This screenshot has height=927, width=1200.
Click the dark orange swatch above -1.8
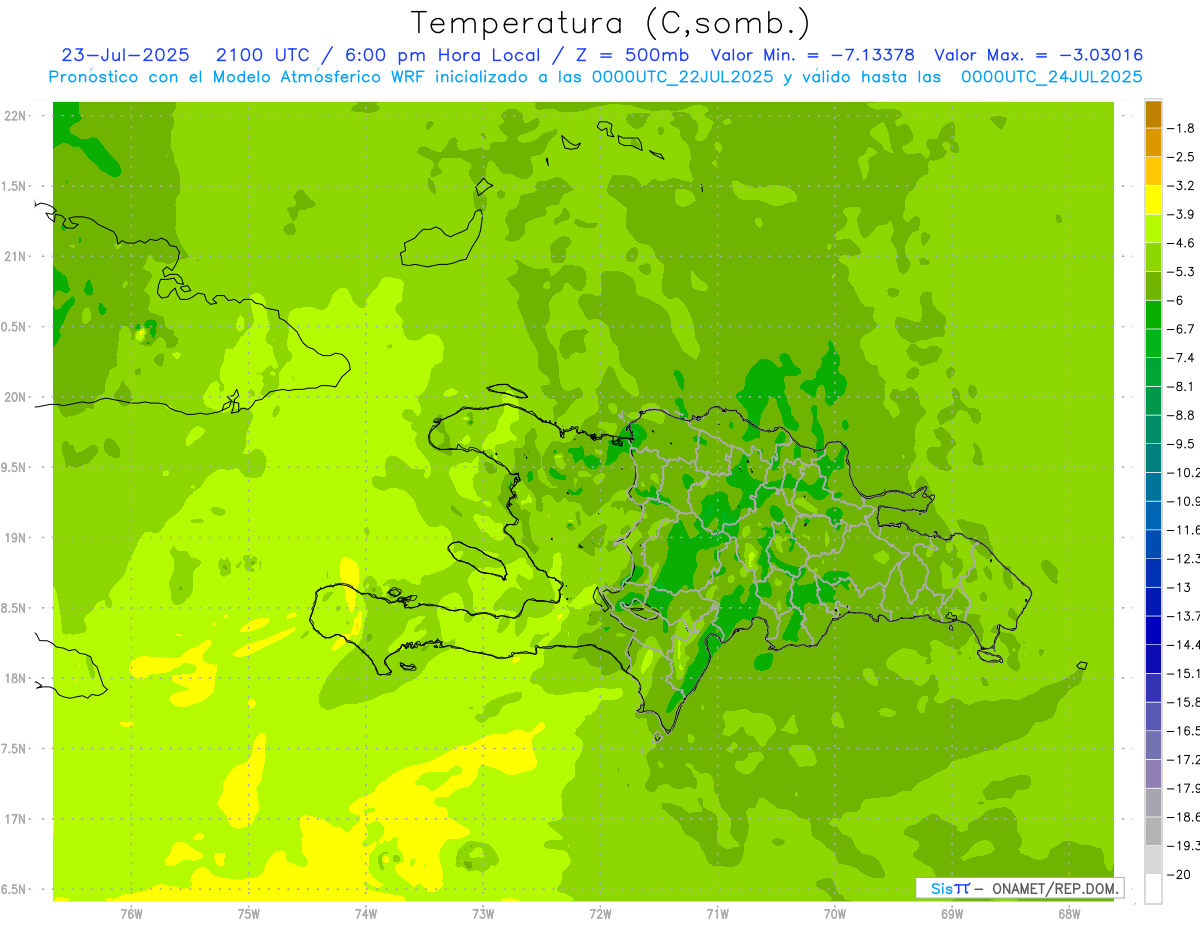(1153, 114)
